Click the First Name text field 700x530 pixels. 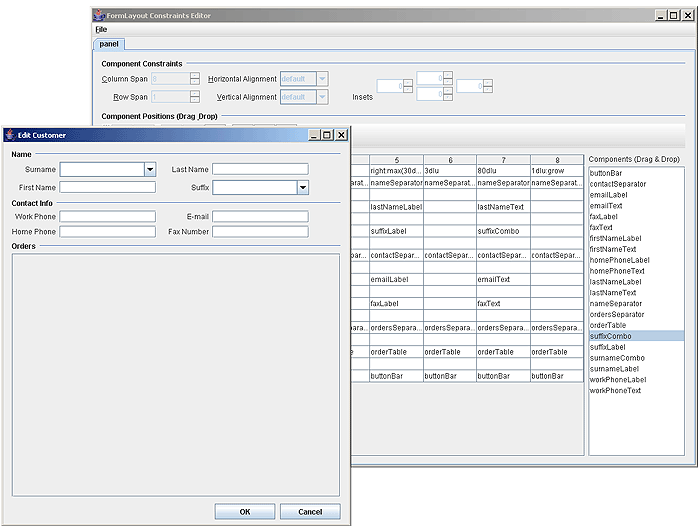(x=108, y=187)
